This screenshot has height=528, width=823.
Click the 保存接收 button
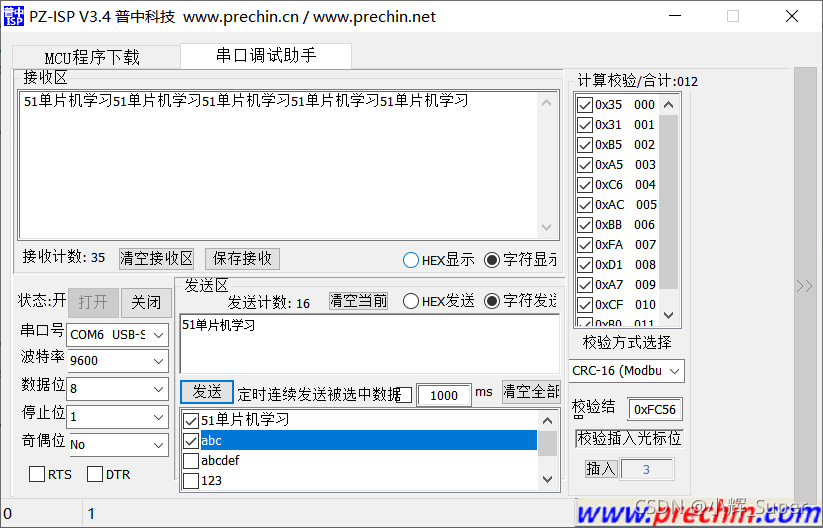[242, 259]
